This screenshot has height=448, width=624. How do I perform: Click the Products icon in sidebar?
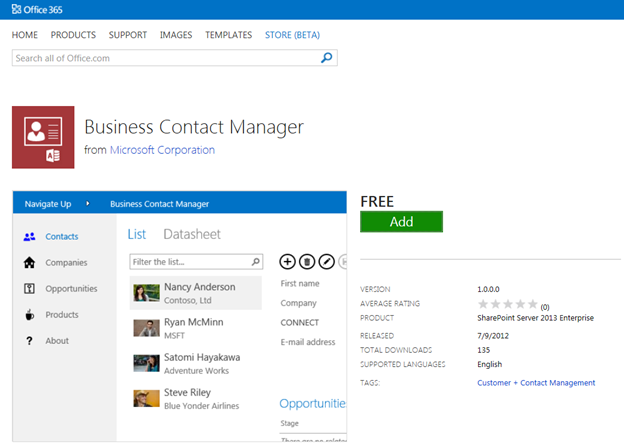click(x=29, y=315)
